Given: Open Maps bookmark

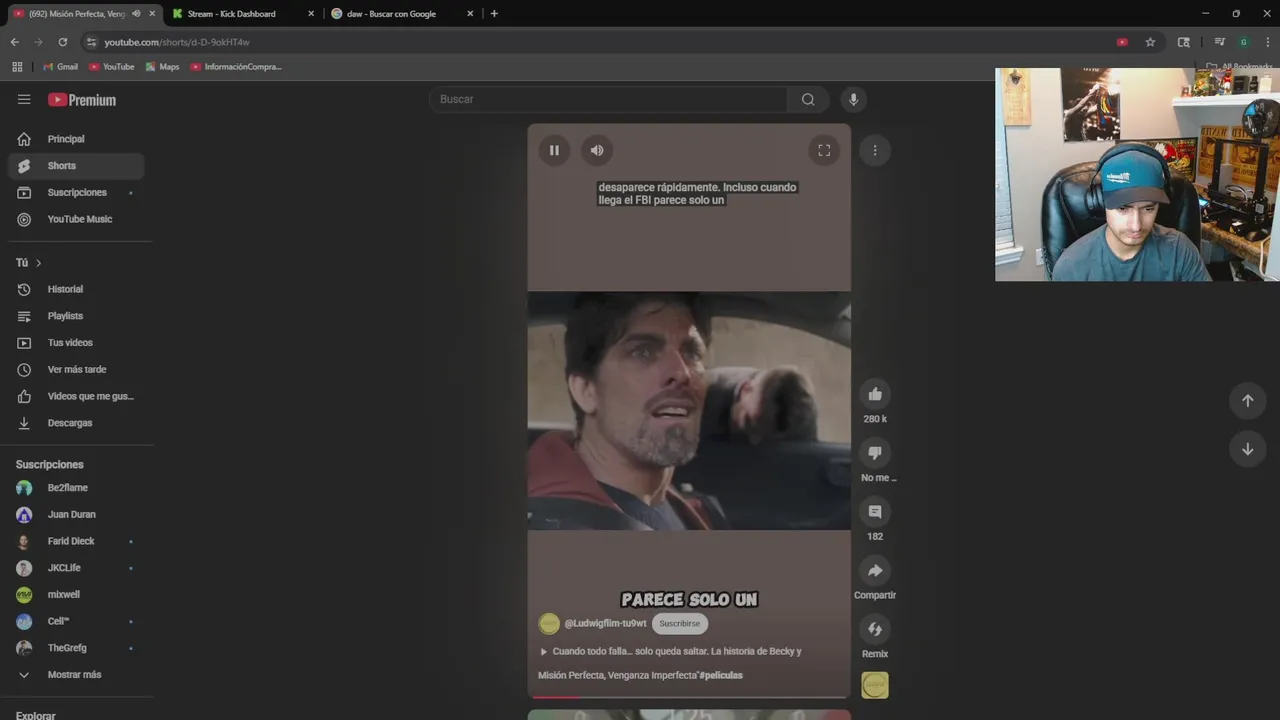Looking at the screenshot, I should [162, 67].
